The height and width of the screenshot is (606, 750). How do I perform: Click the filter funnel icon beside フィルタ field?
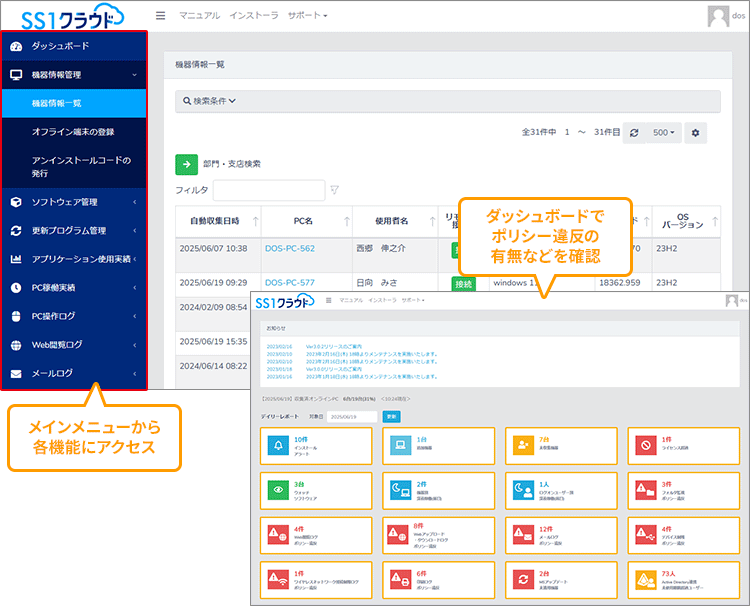(335, 190)
